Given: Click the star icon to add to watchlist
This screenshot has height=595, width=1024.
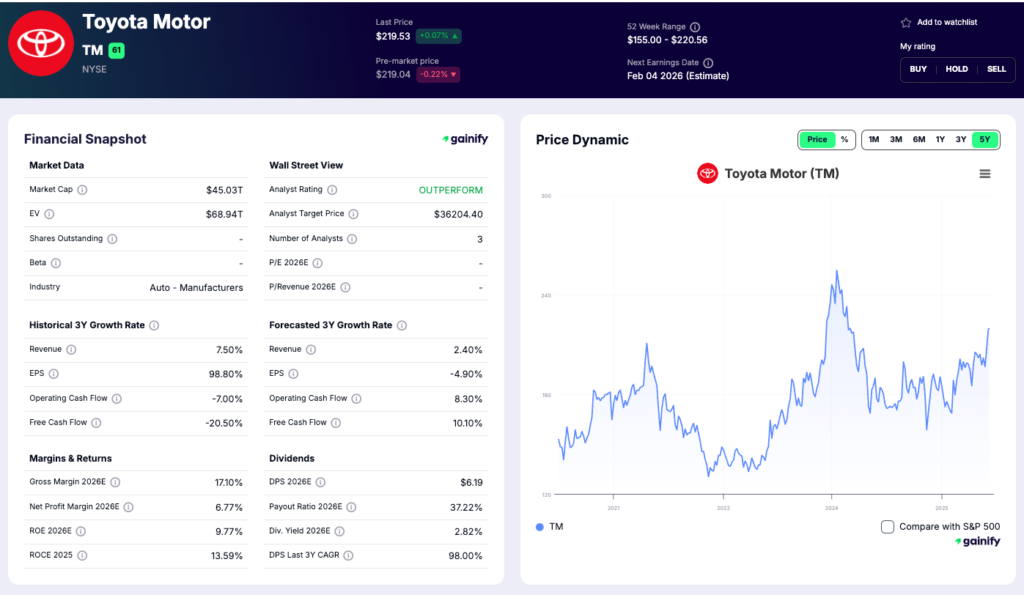Looking at the screenshot, I should 906,23.
